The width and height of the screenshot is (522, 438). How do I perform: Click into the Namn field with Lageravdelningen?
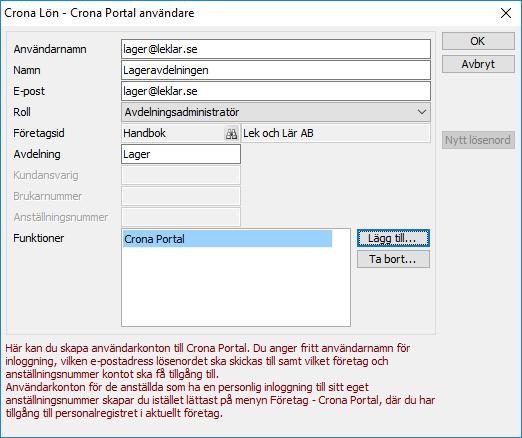pyautogui.click(x=276, y=70)
